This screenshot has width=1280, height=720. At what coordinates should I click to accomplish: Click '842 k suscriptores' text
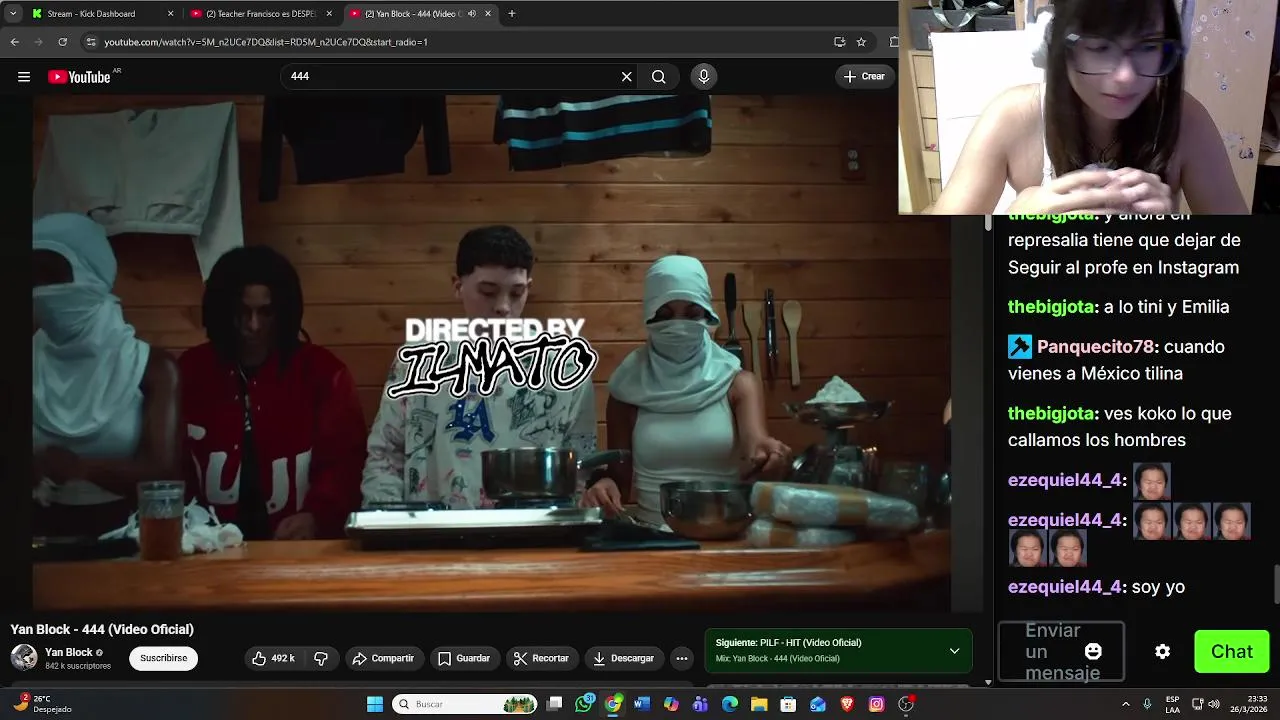[78, 666]
